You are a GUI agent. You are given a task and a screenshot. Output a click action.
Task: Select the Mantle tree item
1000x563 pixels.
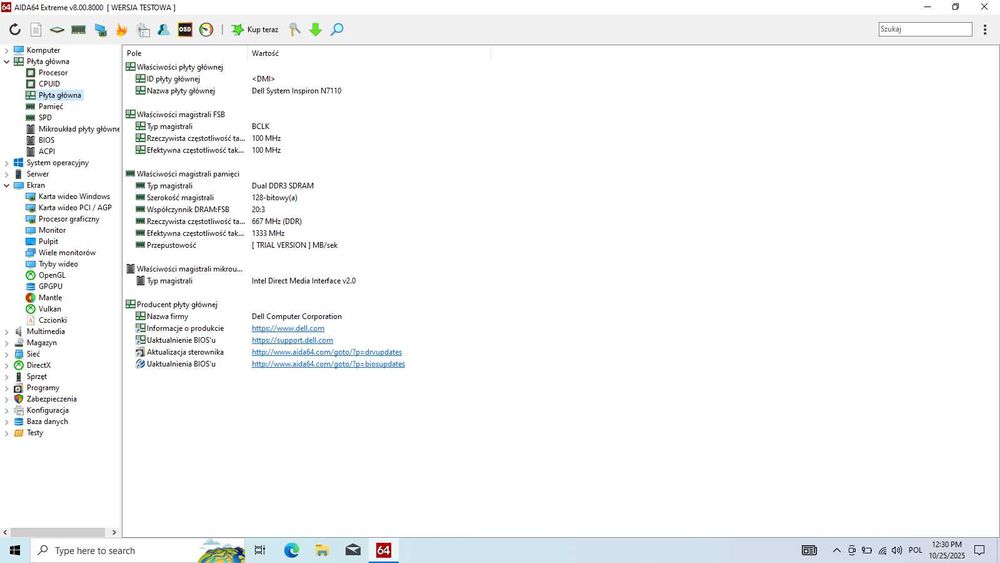pyautogui.click(x=50, y=298)
